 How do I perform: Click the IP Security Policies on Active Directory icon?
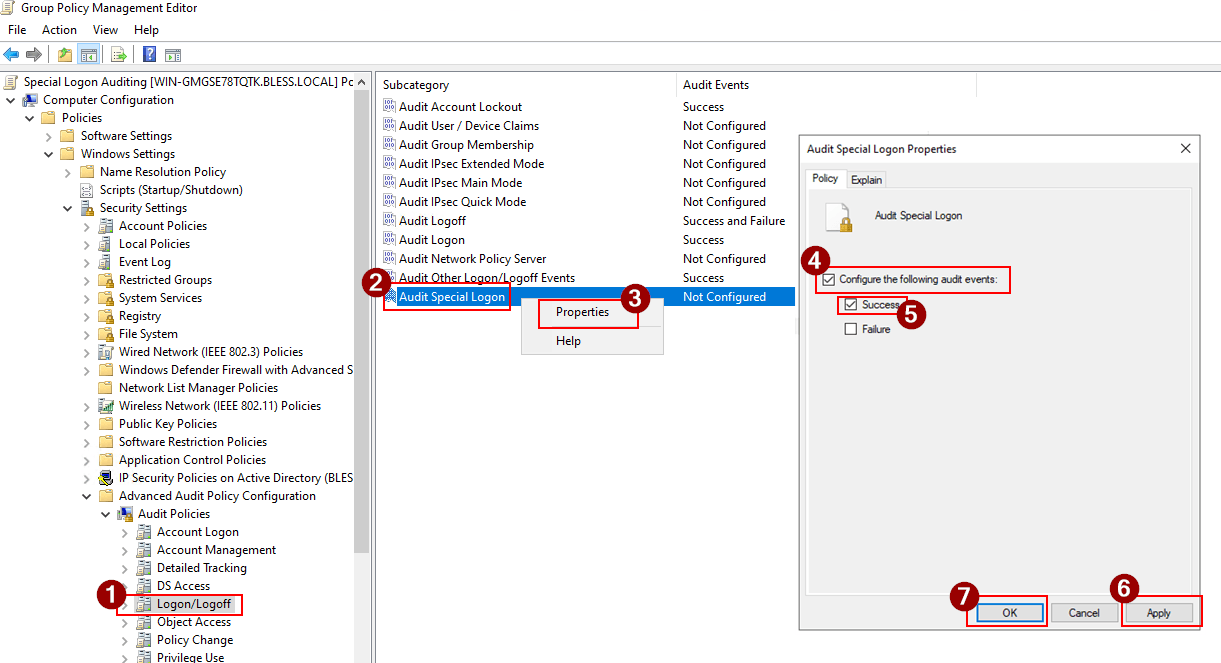tap(107, 478)
